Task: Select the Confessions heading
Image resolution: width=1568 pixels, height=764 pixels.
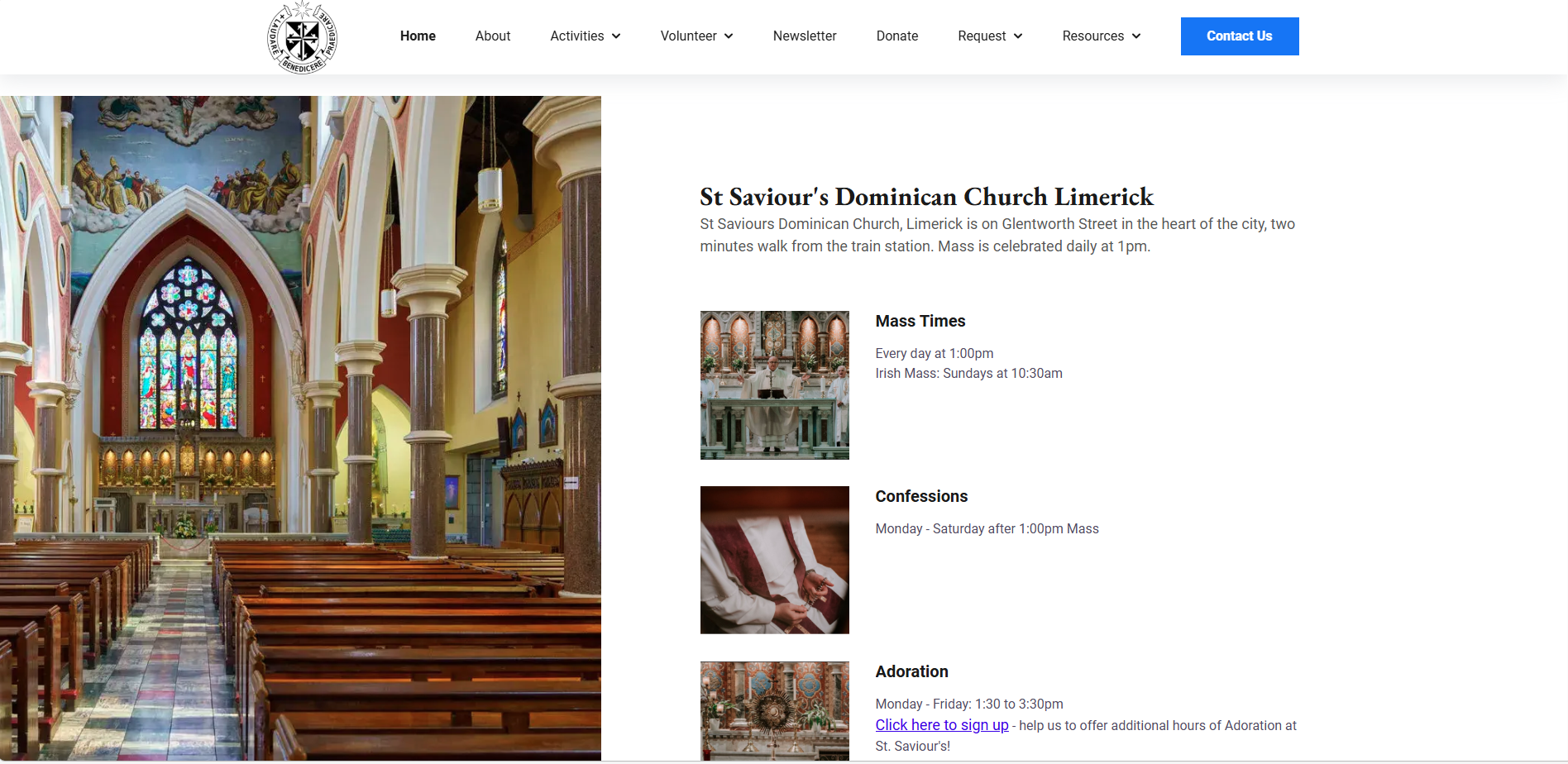Action: (x=921, y=496)
